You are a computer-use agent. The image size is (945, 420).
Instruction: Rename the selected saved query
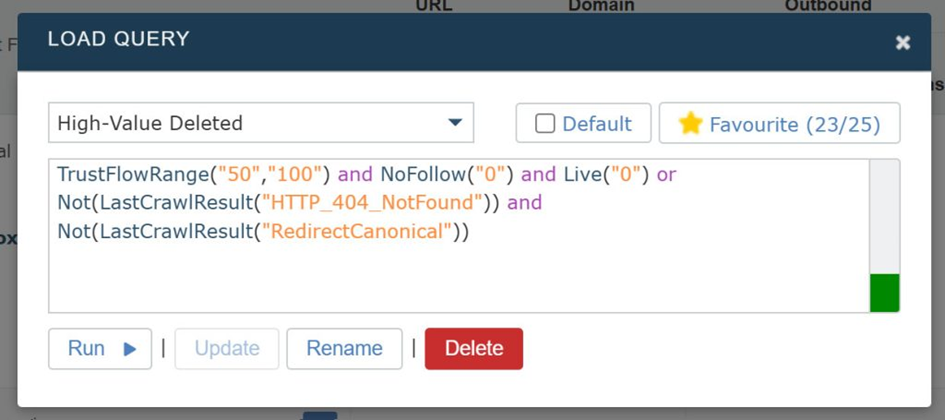[x=344, y=349]
